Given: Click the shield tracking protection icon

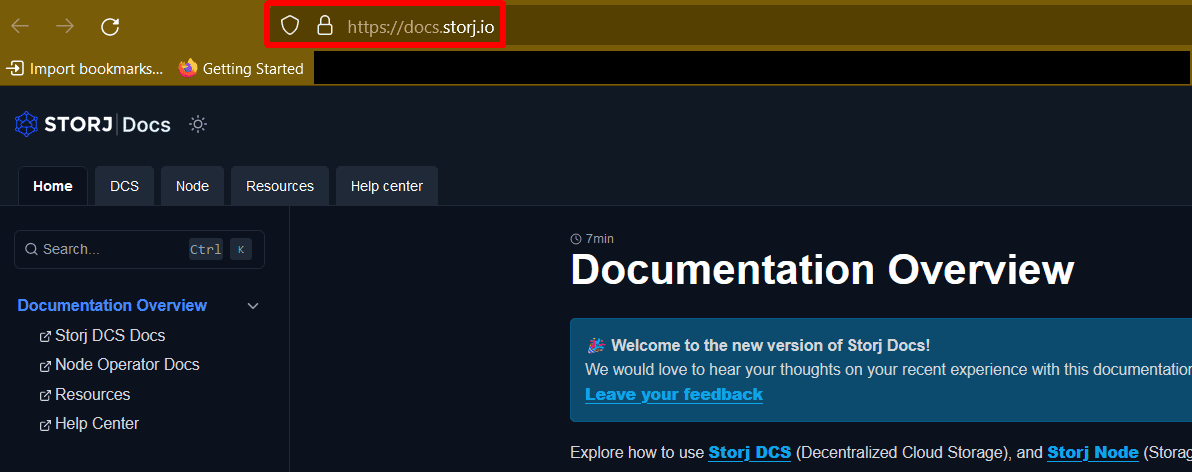Looking at the screenshot, I should [290, 26].
